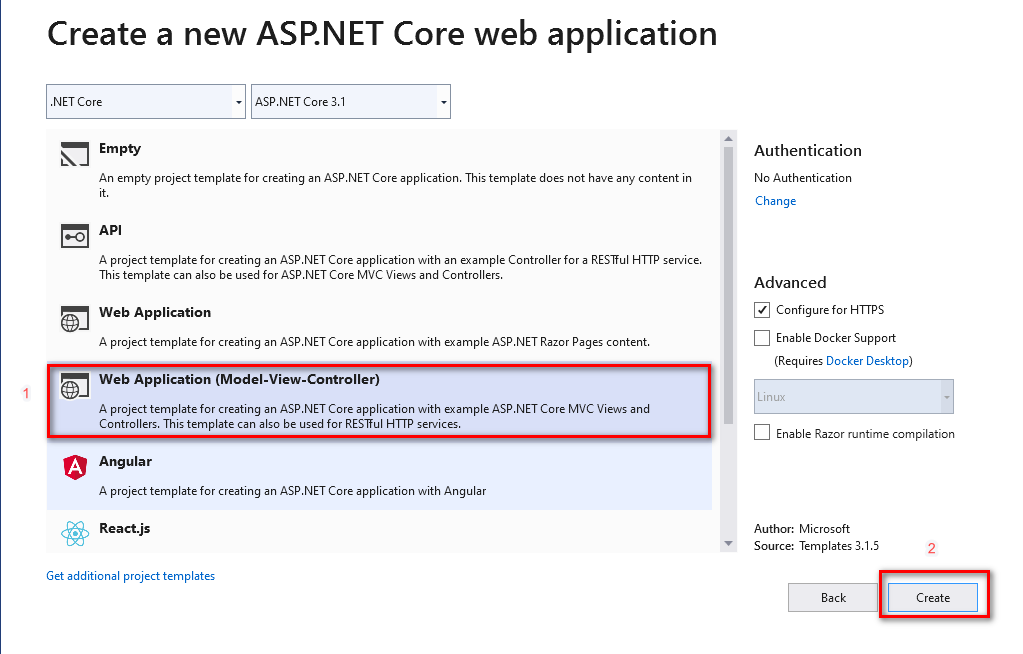Open the Docker Desktop link
Image resolution: width=1023 pixels, height=654 pixels.
click(x=867, y=360)
